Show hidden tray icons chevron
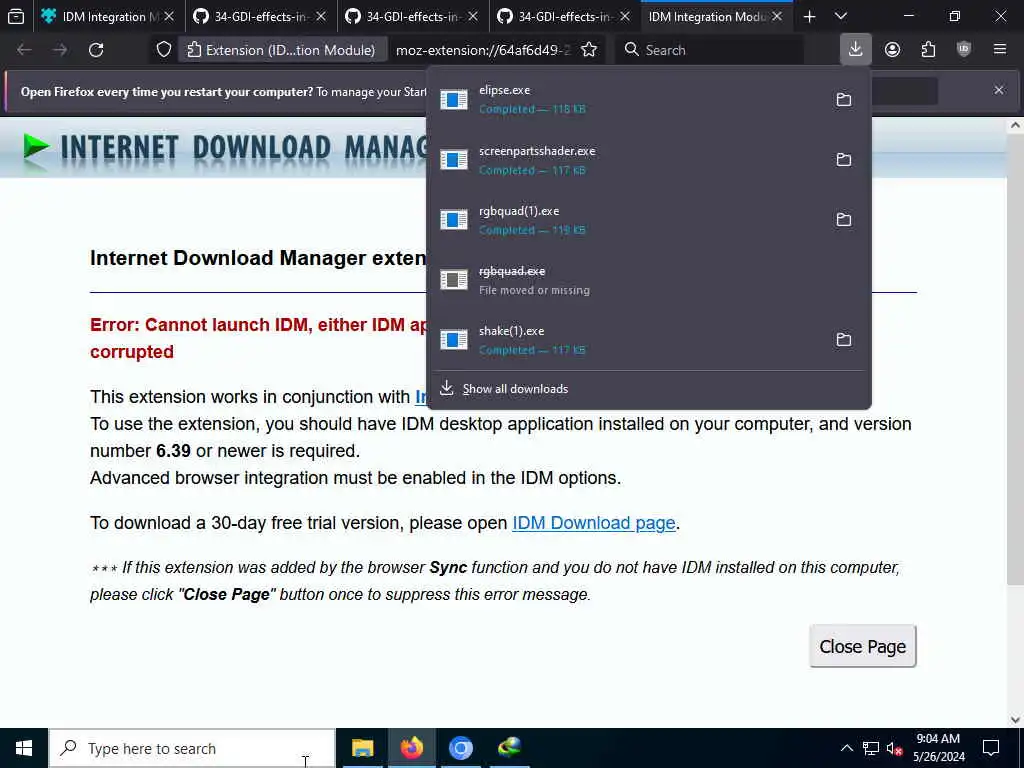 click(x=846, y=748)
